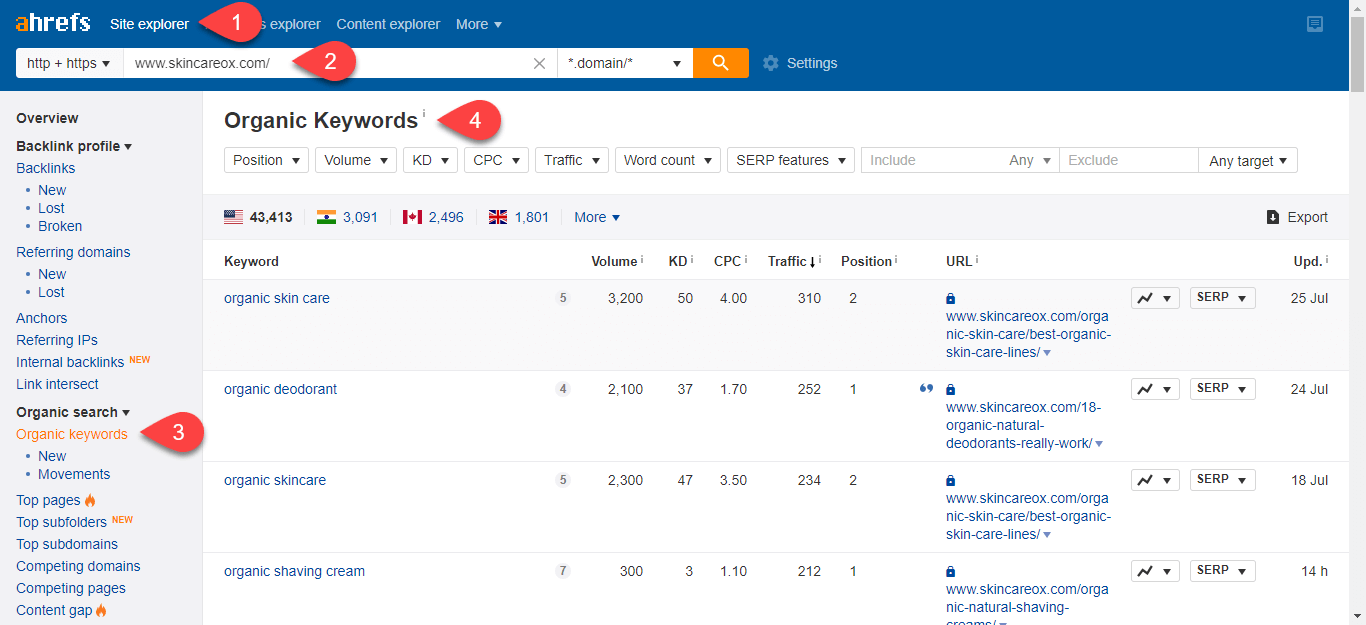Open Movements under Organic search

[x=74, y=474]
